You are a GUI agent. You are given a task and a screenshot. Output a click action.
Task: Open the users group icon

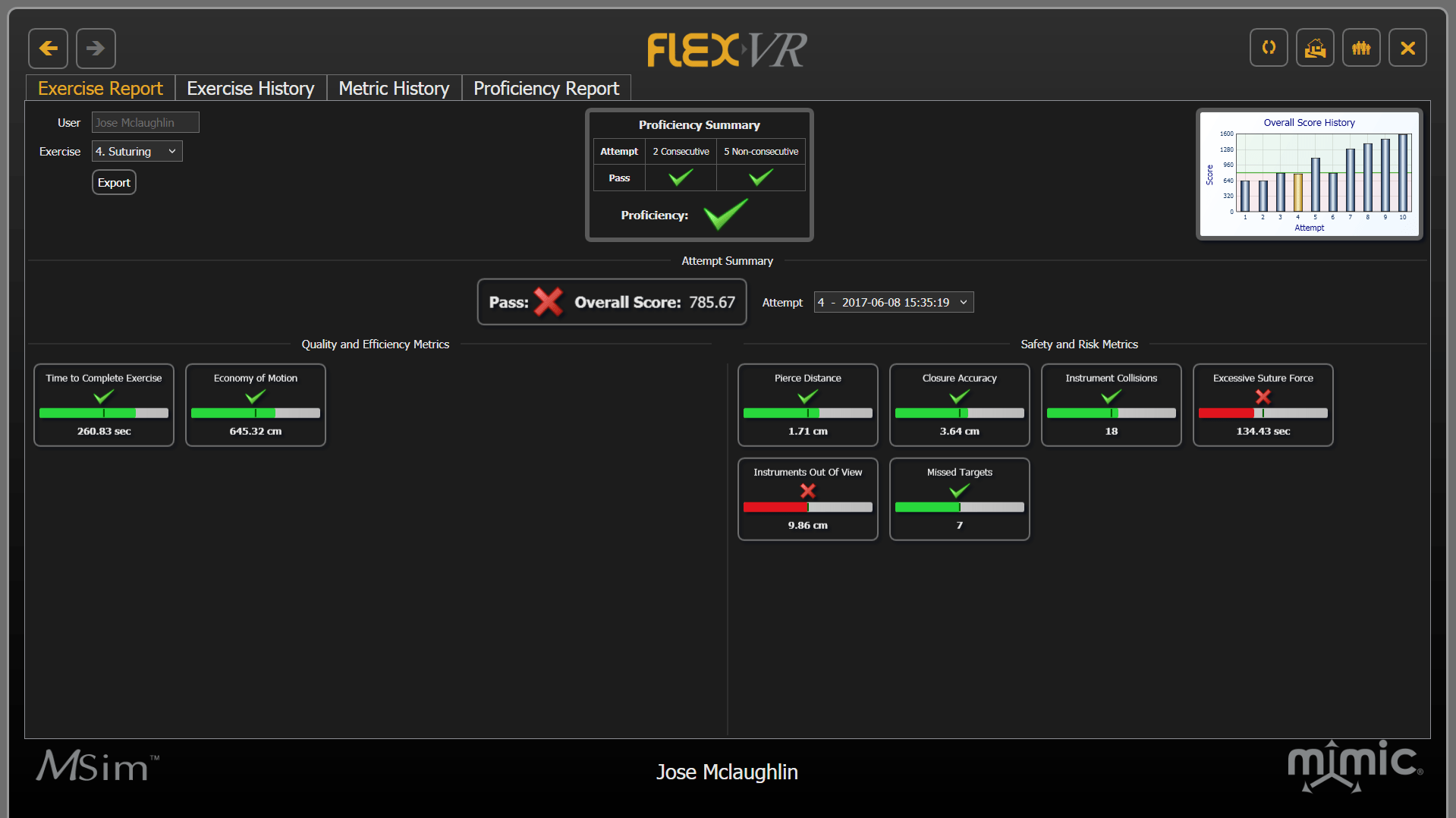pos(1361,48)
